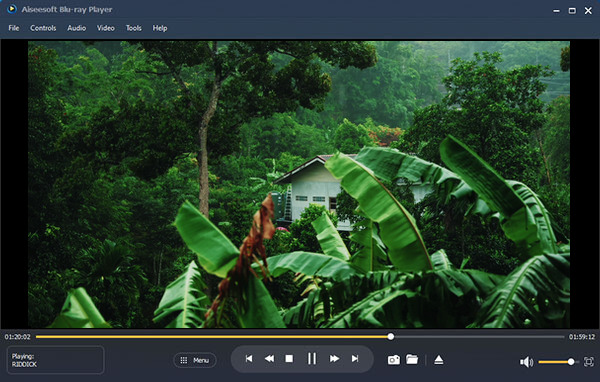
Task: Toggle full screen mode
Action: click(589, 362)
